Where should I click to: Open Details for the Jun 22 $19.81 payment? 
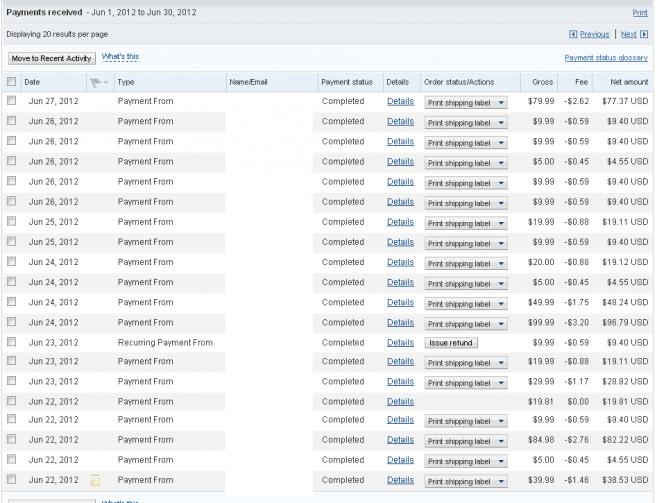[x=400, y=402]
